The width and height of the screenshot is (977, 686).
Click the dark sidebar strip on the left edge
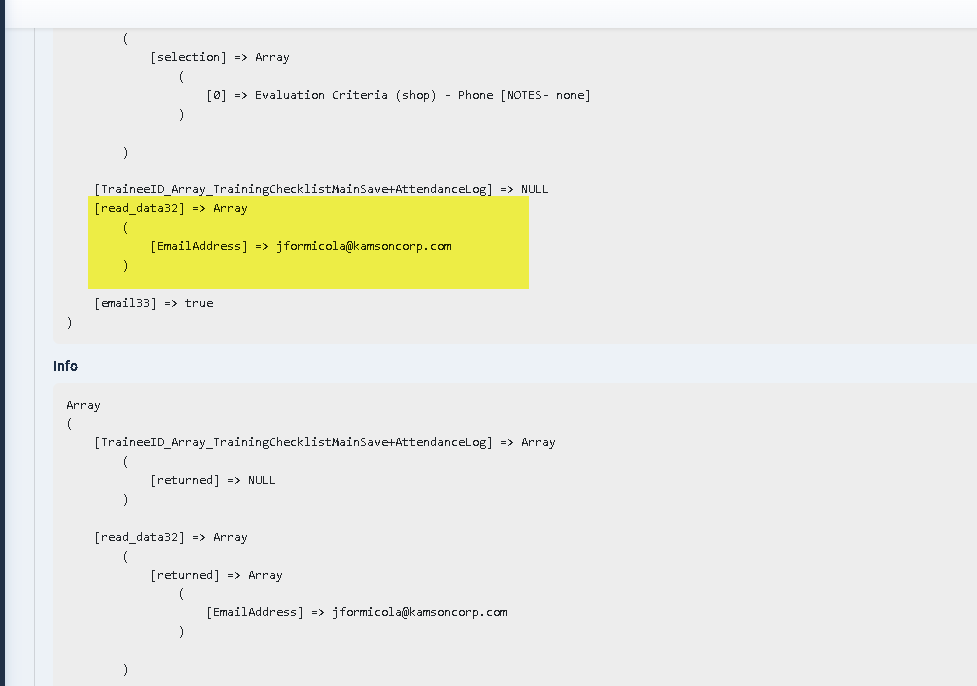pos(2,350)
